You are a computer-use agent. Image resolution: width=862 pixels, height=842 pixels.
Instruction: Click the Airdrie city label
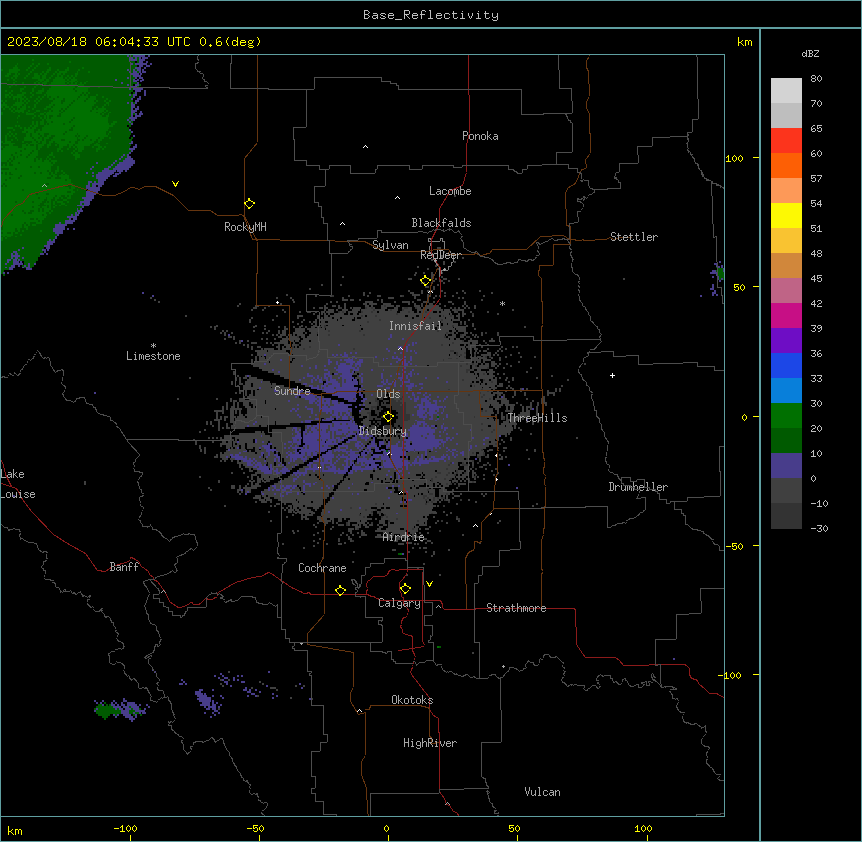[404, 537]
